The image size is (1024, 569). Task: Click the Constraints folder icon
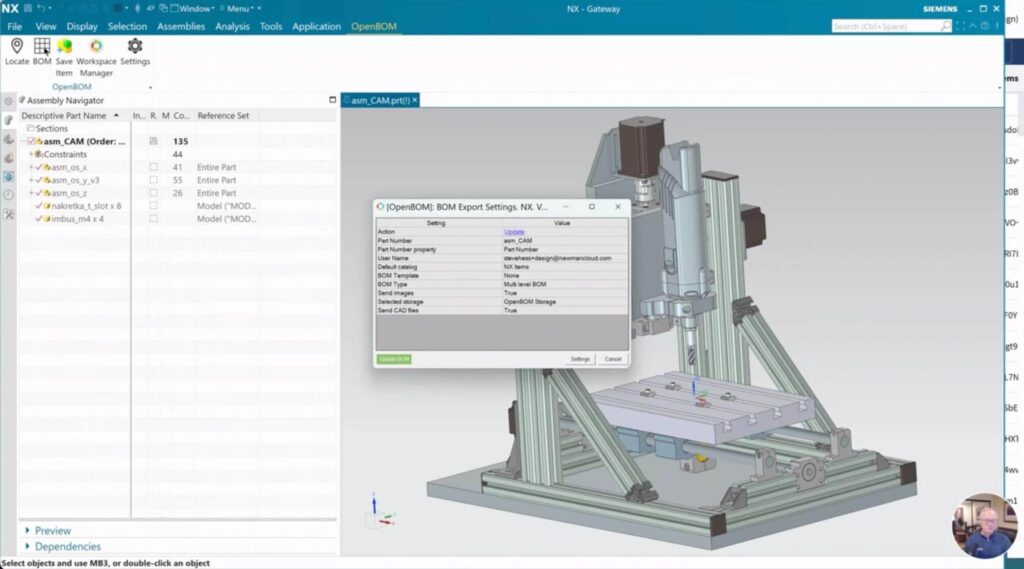[x=38, y=154]
